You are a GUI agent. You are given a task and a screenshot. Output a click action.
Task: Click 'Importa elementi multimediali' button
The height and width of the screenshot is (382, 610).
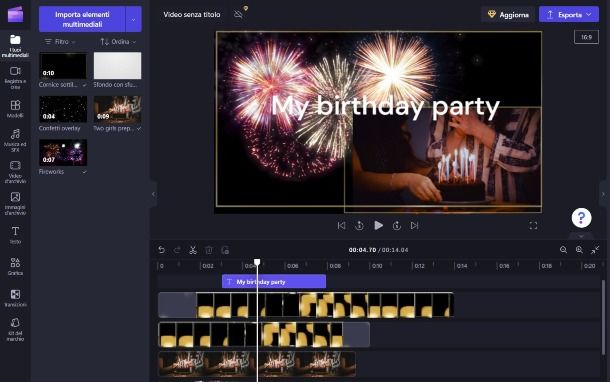82,19
